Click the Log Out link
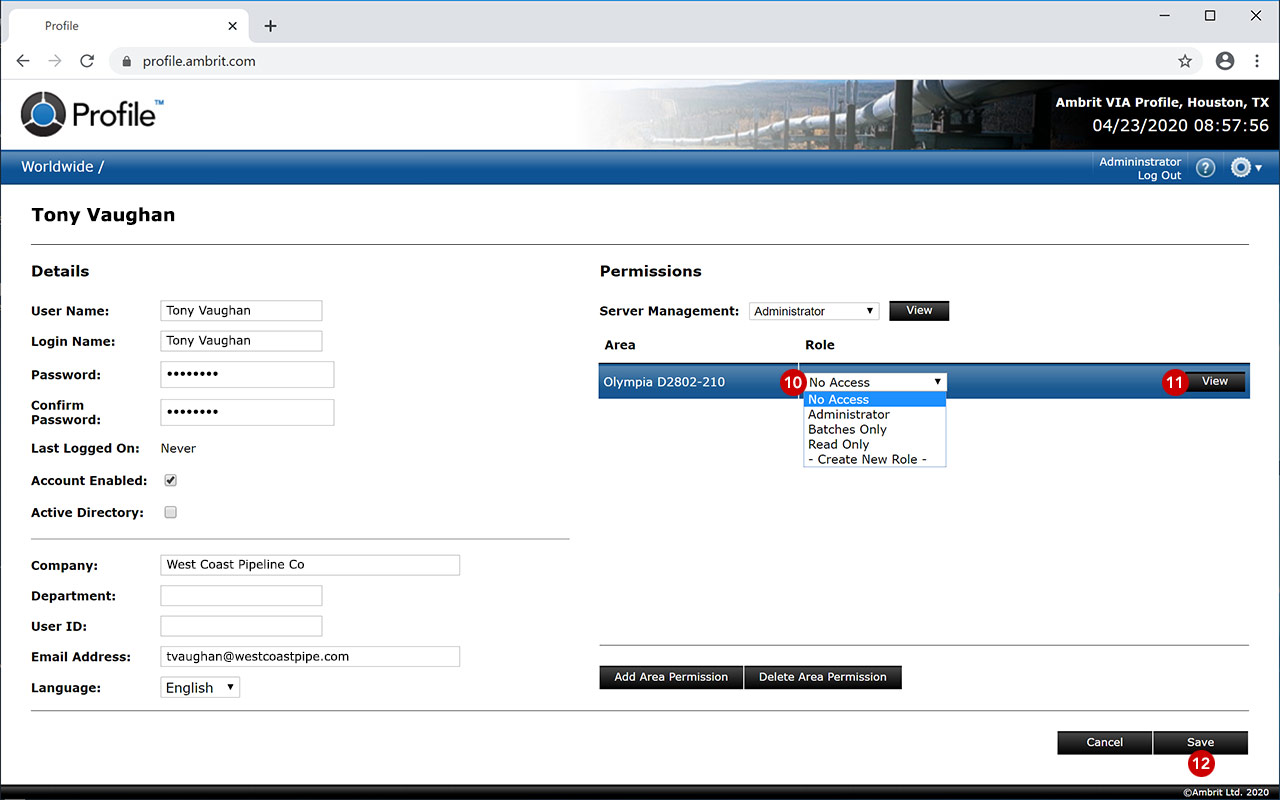The width and height of the screenshot is (1280, 800). click(x=1159, y=176)
